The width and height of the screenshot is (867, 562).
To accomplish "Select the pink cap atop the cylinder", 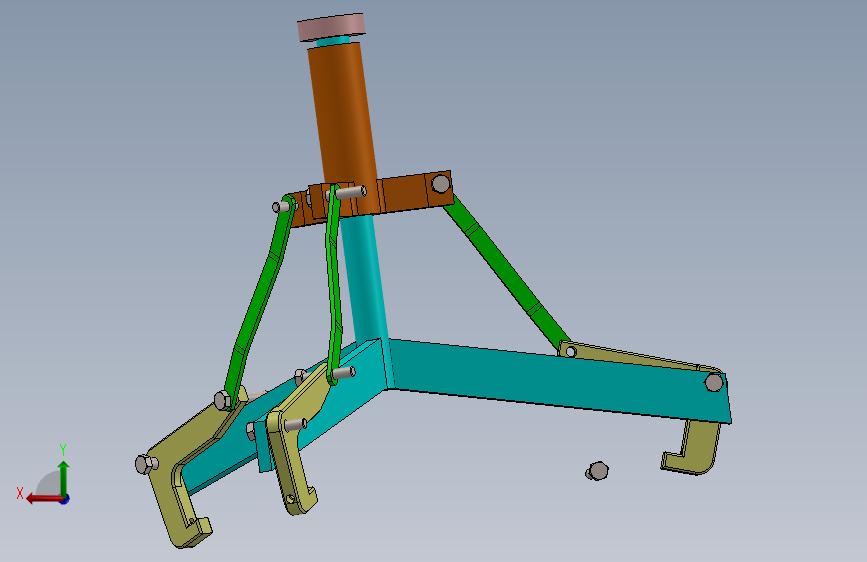I will (x=331, y=27).
